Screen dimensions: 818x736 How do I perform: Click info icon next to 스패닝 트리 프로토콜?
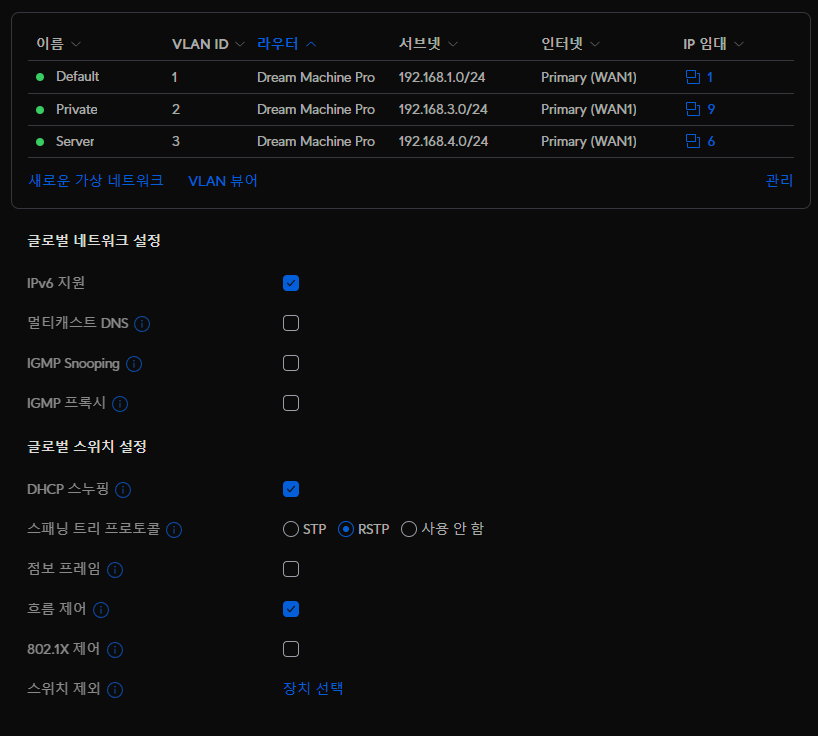pos(174,530)
